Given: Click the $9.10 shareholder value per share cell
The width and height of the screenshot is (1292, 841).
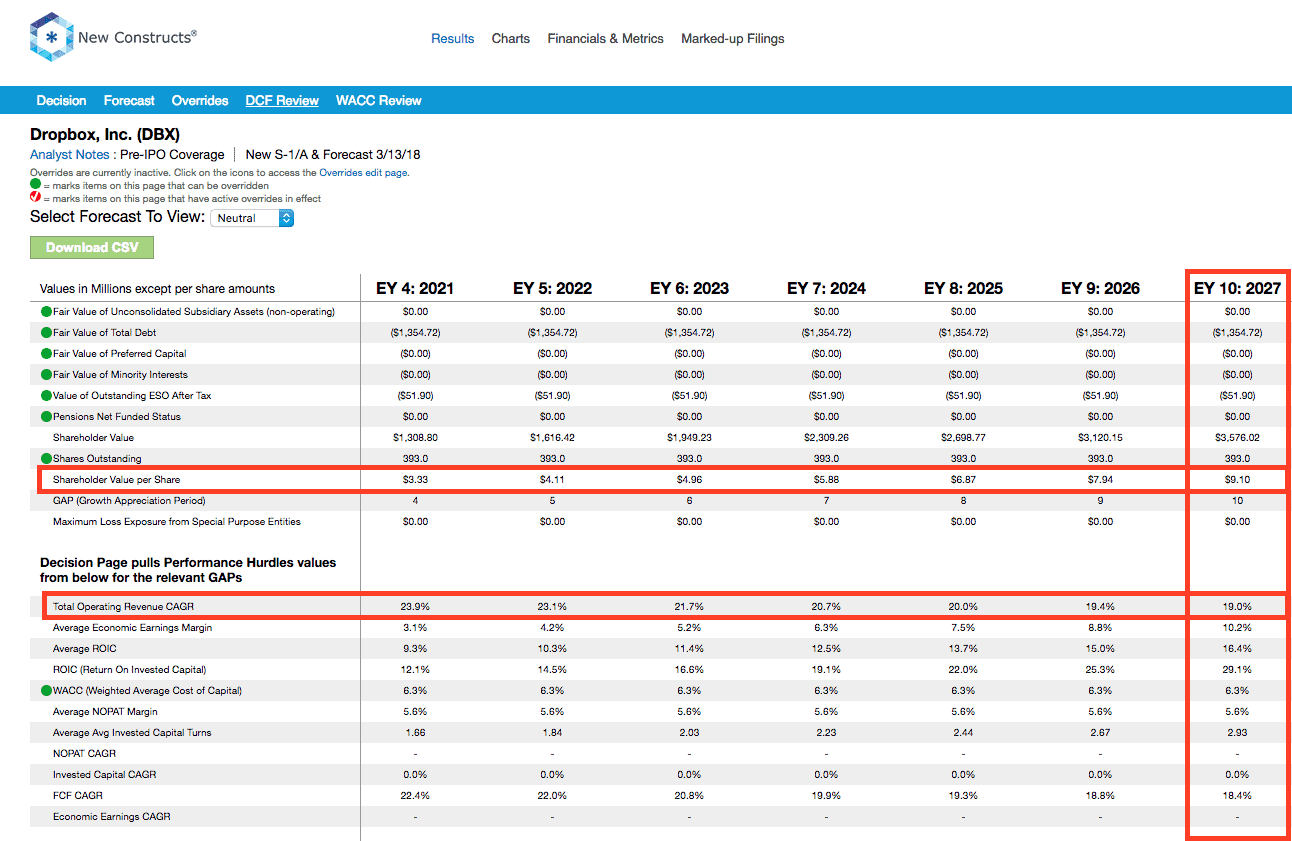Looking at the screenshot, I should (x=1237, y=480).
